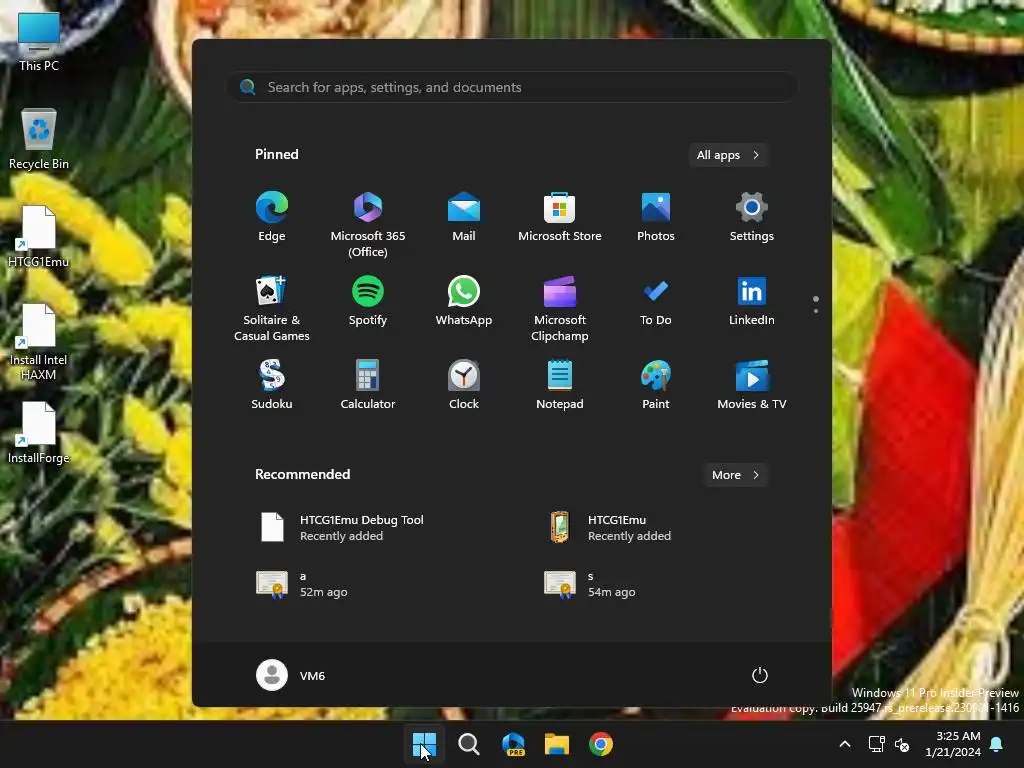This screenshot has height=768, width=1024.
Task: Launch Notepad
Action: click(560, 385)
